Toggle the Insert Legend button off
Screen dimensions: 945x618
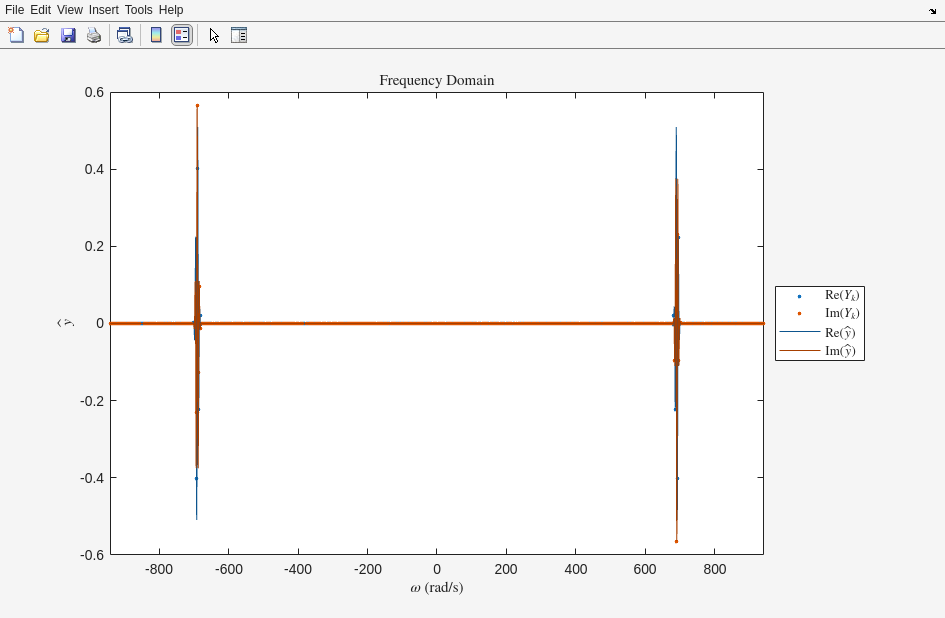coord(181,35)
